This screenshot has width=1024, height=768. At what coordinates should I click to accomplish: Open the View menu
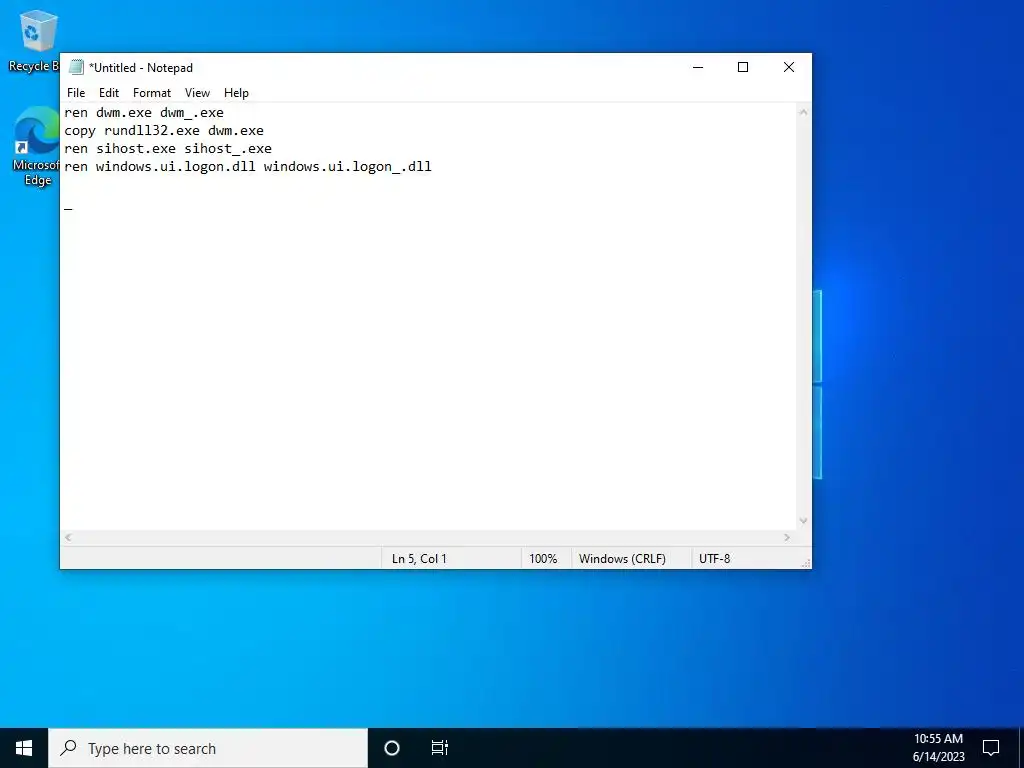click(x=197, y=93)
